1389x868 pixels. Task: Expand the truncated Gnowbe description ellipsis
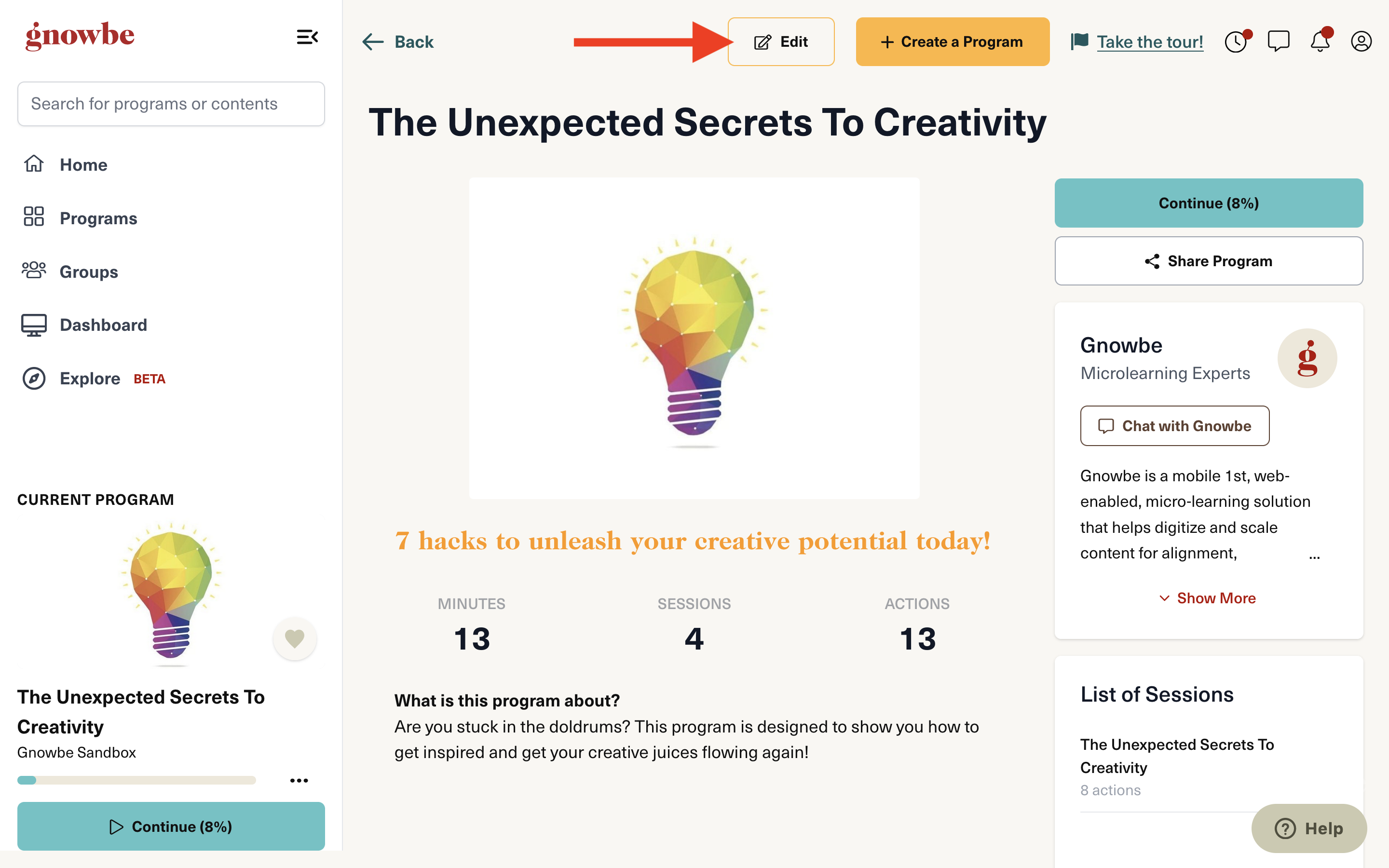tap(1314, 556)
